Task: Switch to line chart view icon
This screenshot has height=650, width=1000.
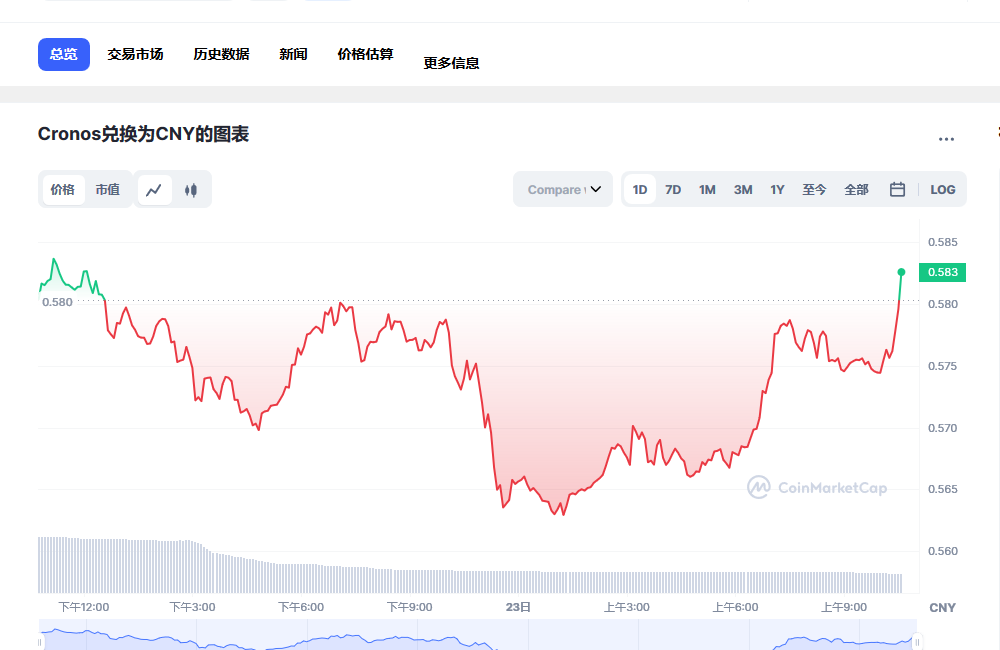Action: (154, 189)
